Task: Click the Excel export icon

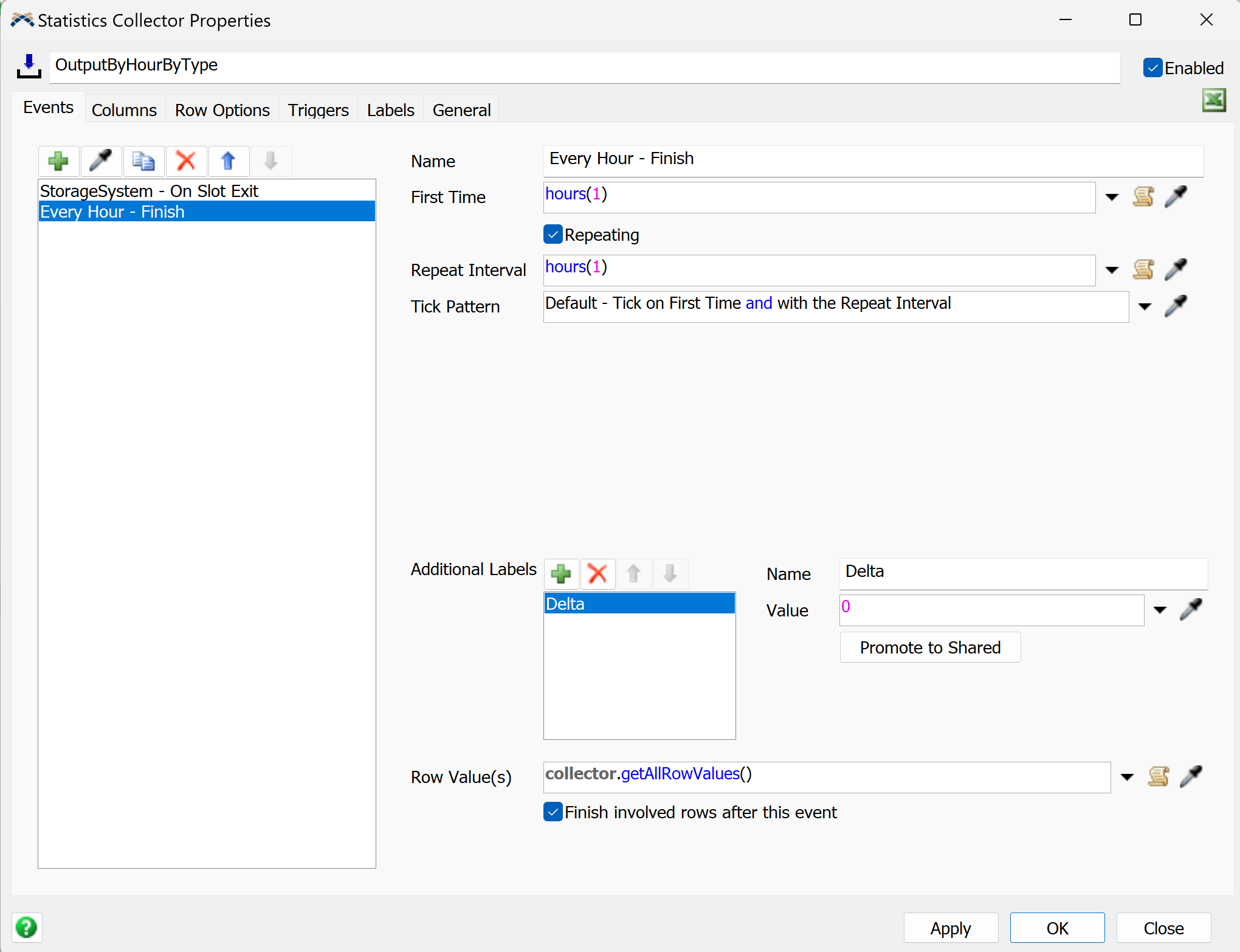Action: [x=1214, y=100]
